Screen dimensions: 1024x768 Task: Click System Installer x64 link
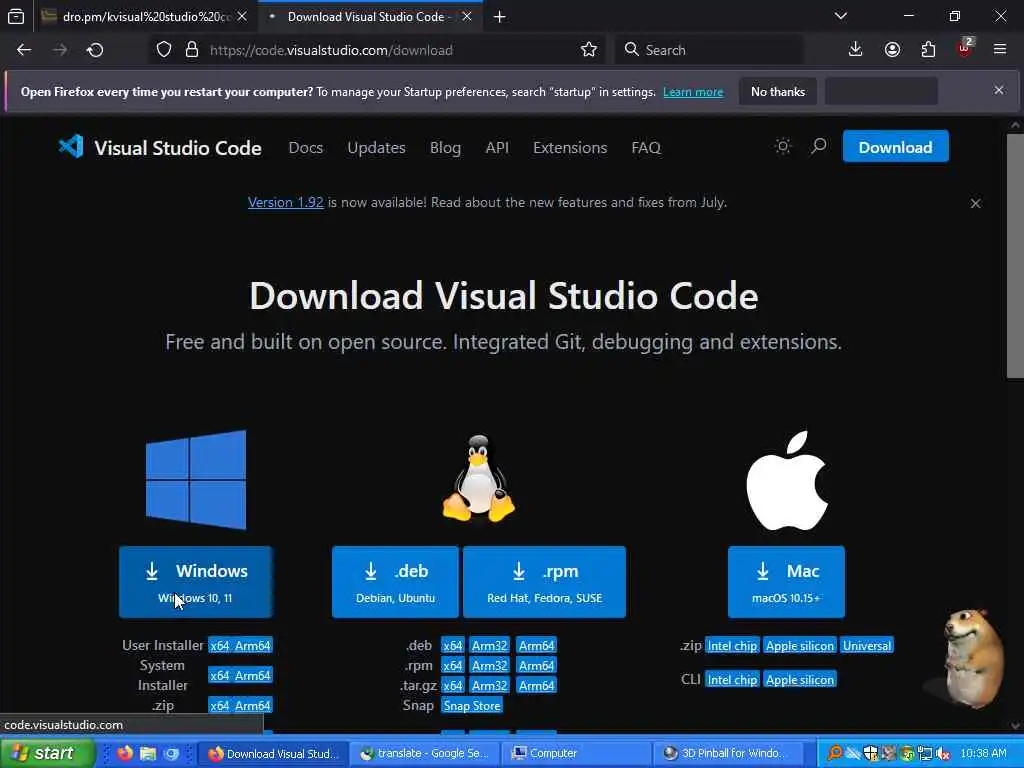tap(219, 675)
